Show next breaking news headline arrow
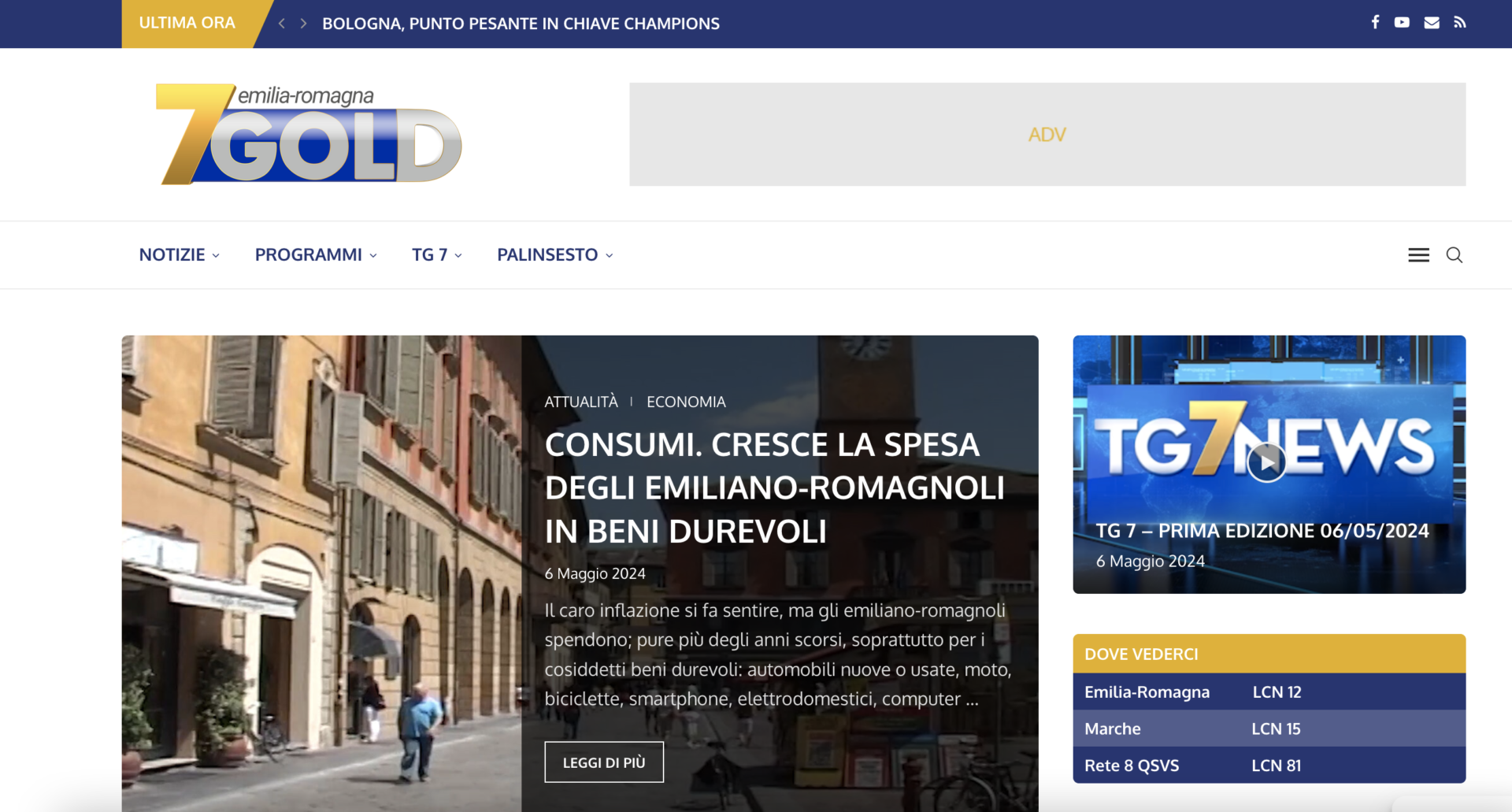This screenshot has width=1512, height=812. pyautogui.click(x=303, y=24)
